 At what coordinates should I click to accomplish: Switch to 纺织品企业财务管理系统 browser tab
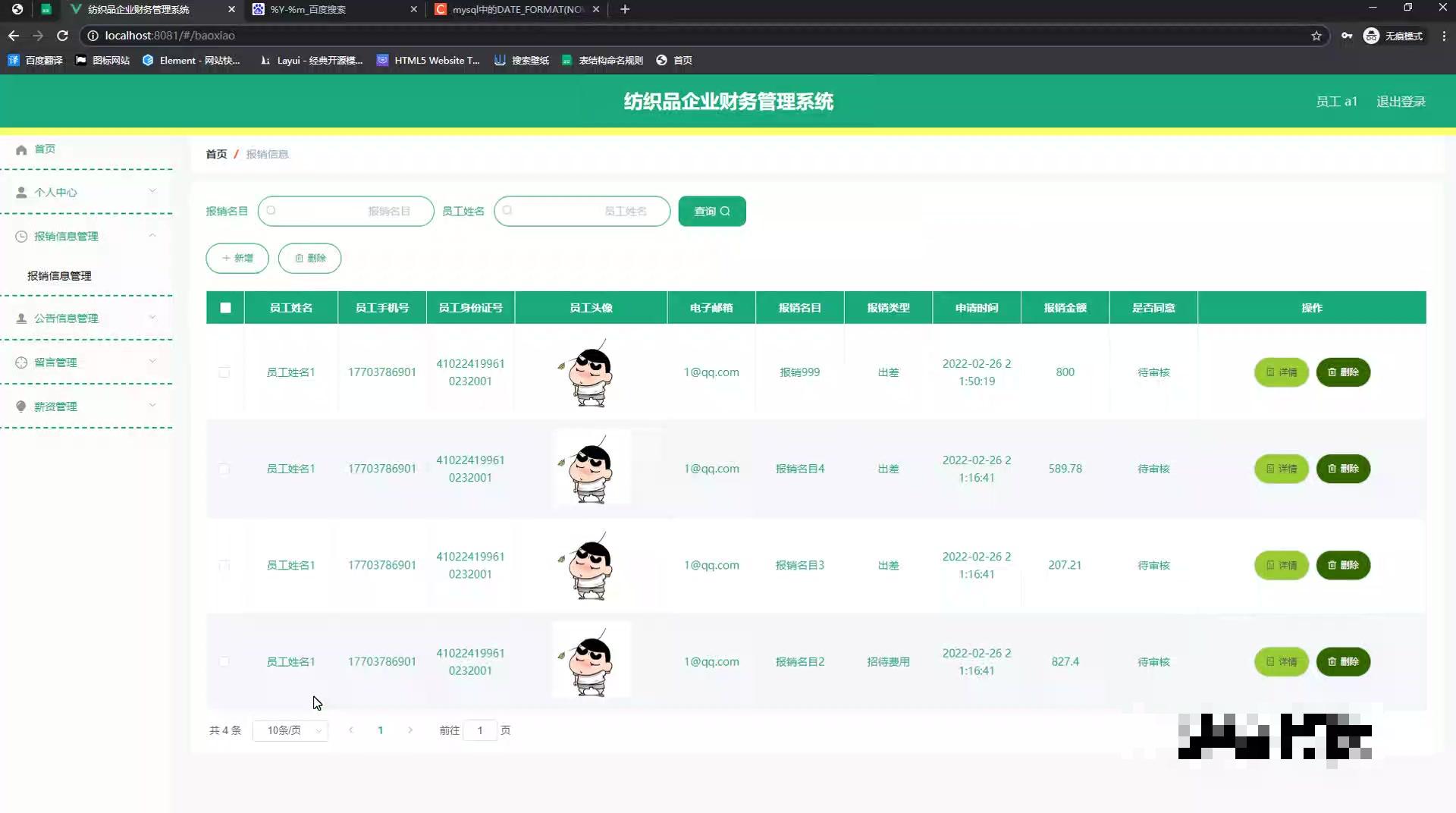152,9
